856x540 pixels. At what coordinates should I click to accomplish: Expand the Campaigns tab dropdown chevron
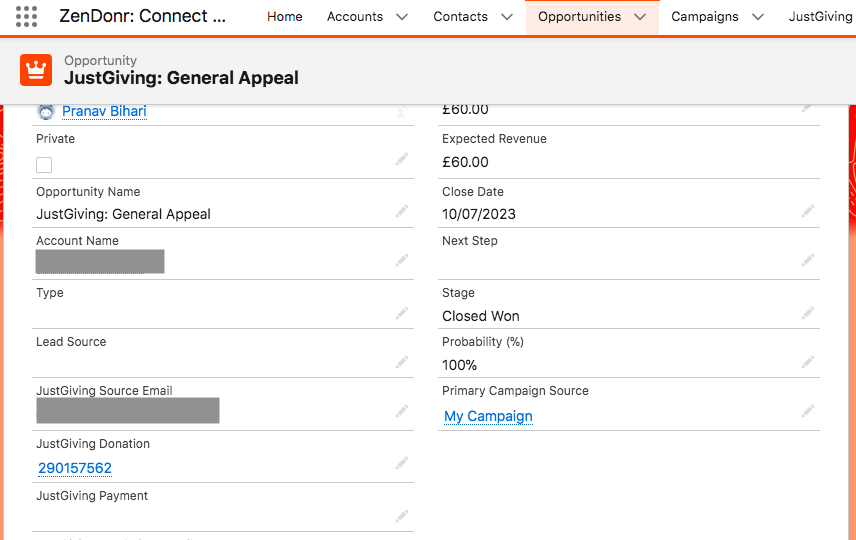pyautogui.click(x=758, y=17)
